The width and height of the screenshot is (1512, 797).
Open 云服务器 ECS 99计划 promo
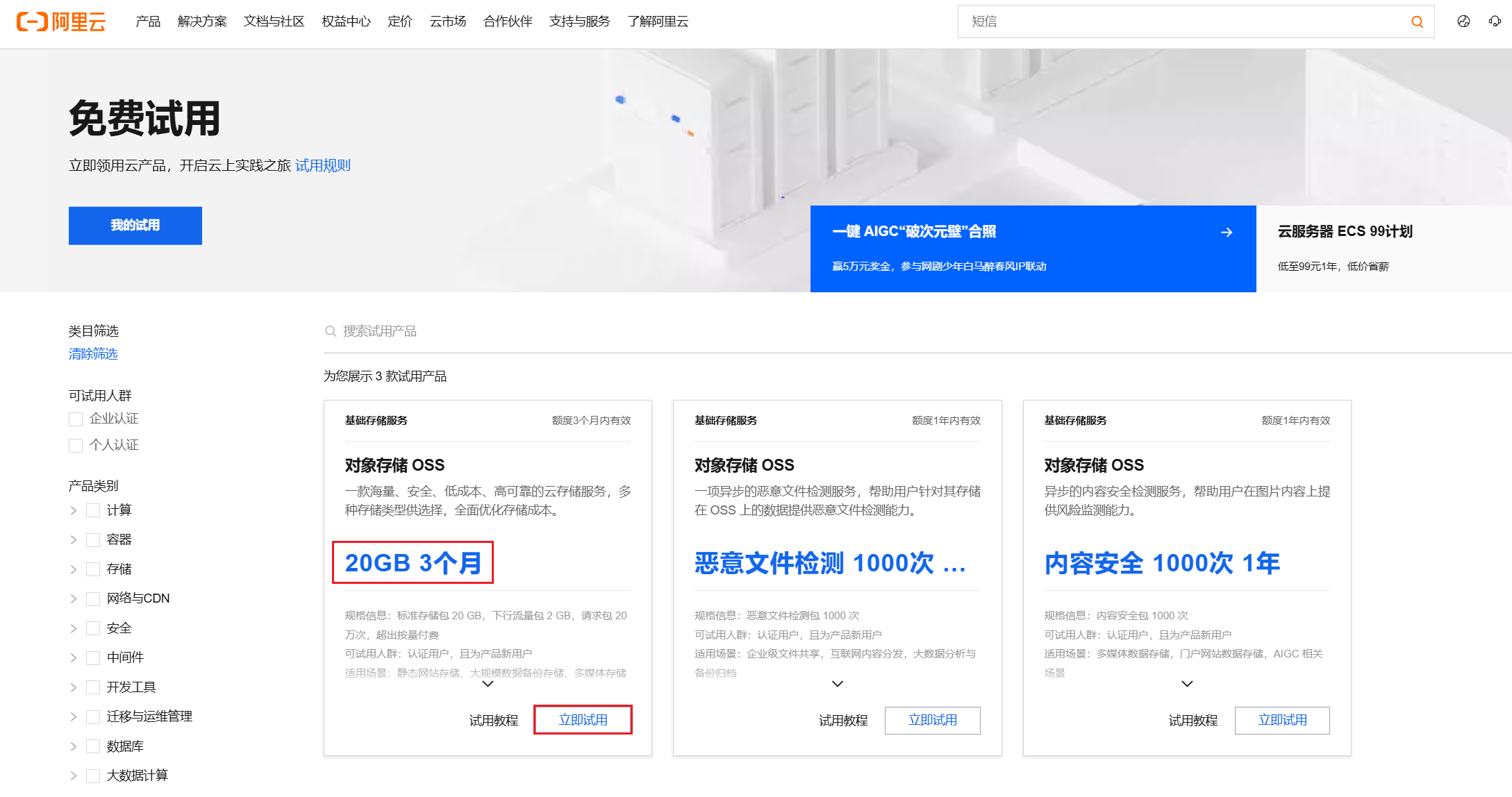(x=1384, y=249)
